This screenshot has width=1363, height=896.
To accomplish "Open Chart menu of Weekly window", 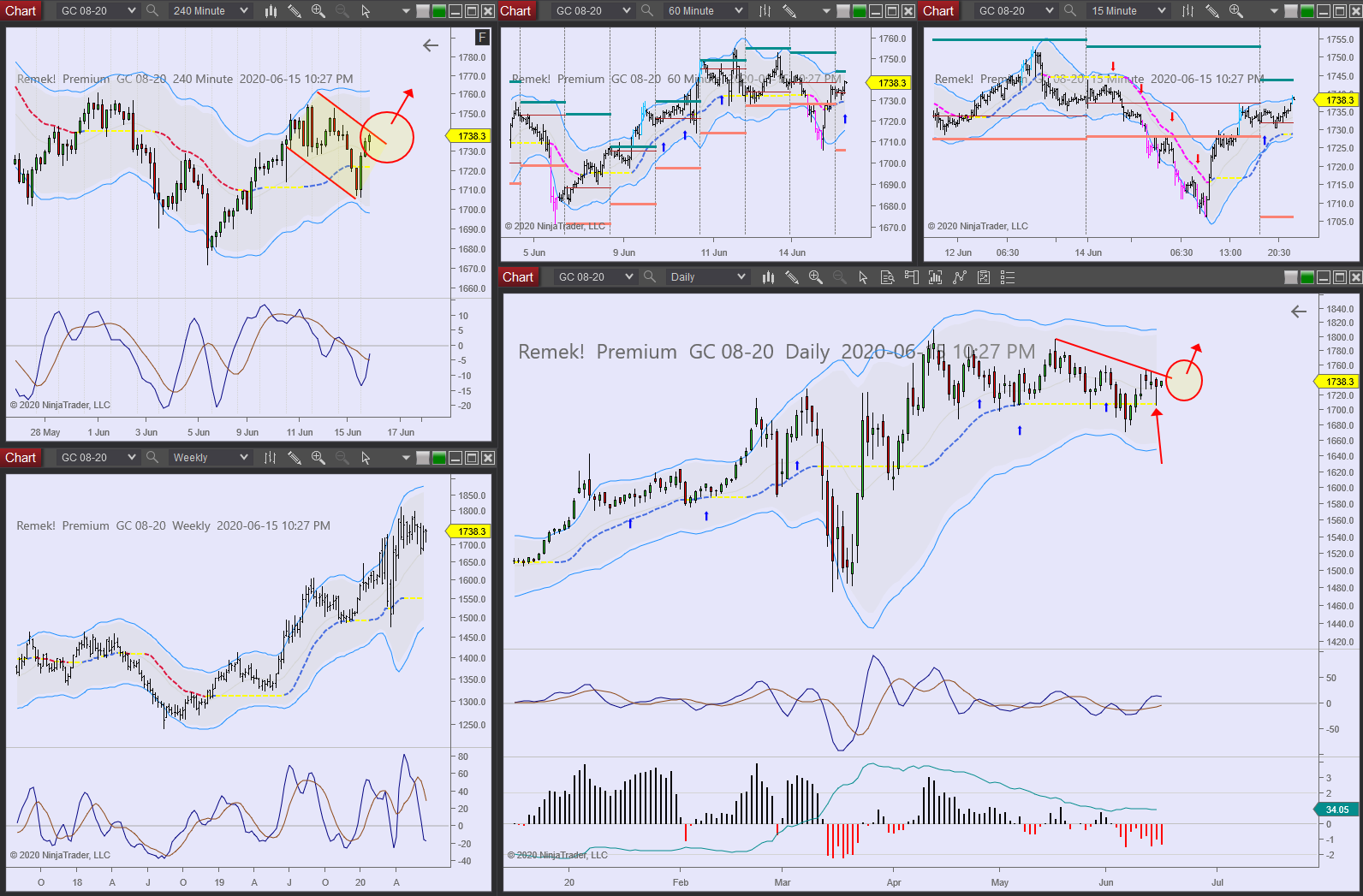I will click(x=21, y=458).
